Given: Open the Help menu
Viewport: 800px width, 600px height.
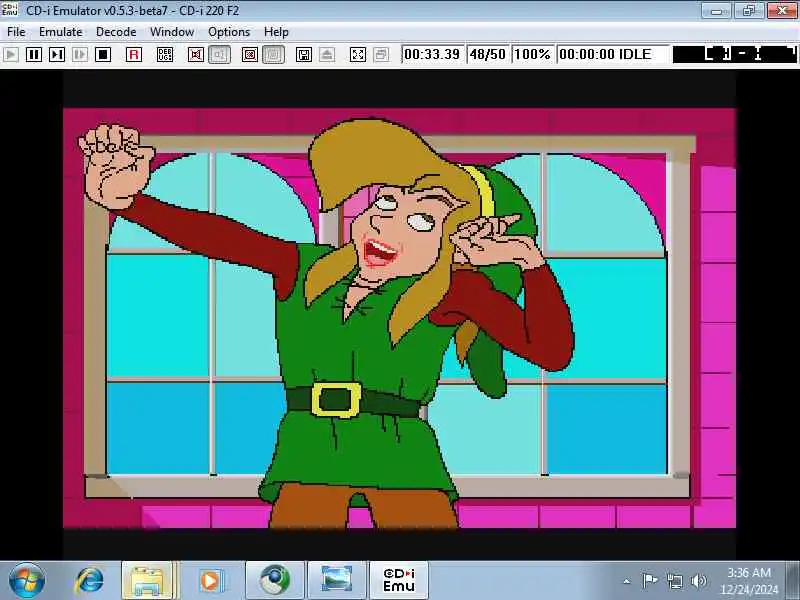Looking at the screenshot, I should point(276,32).
